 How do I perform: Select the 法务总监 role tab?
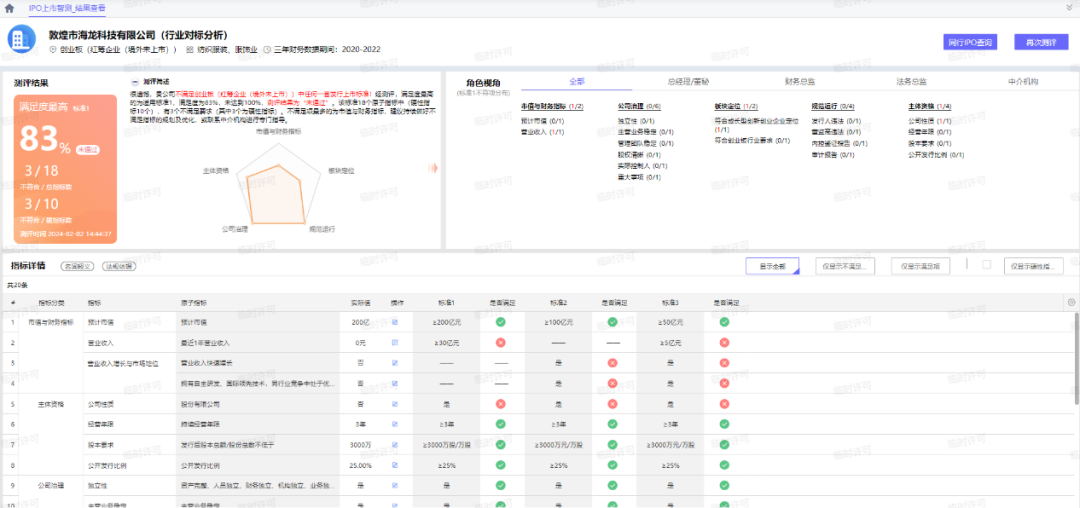pos(911,81)
